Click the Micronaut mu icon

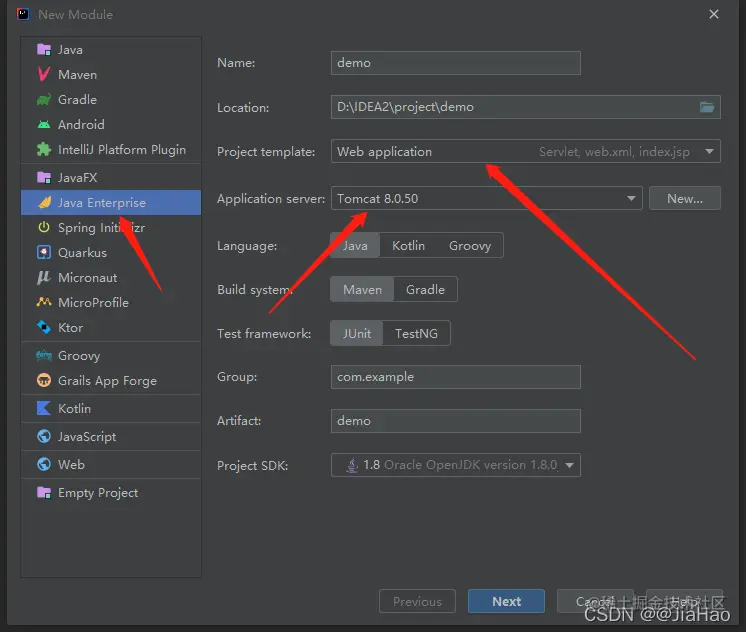pyautogui.click(x=44, y=277)
